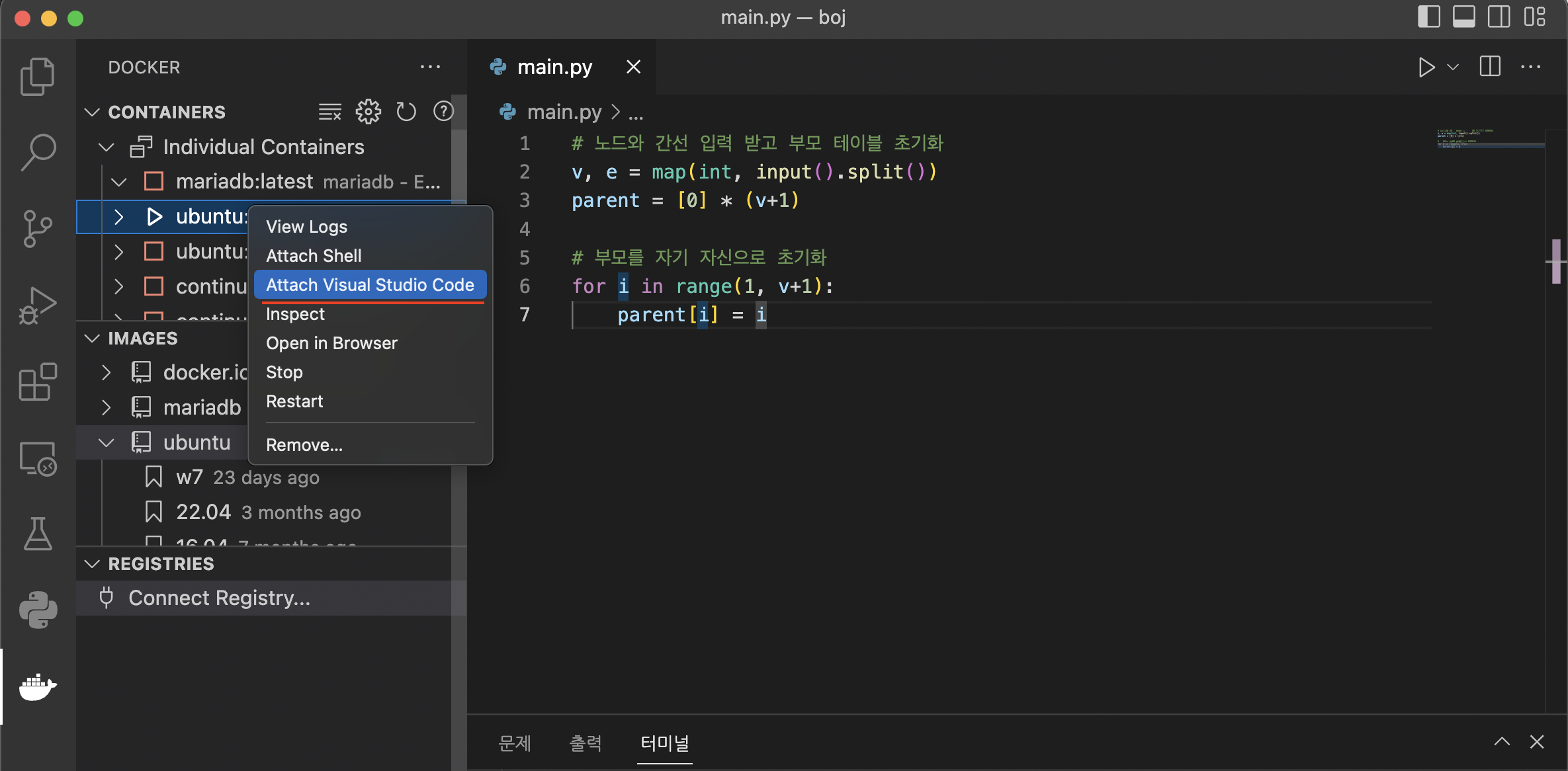Collapse the CONTAINERS section
This screenshot has height=771, width=1568.
(92, 112)
